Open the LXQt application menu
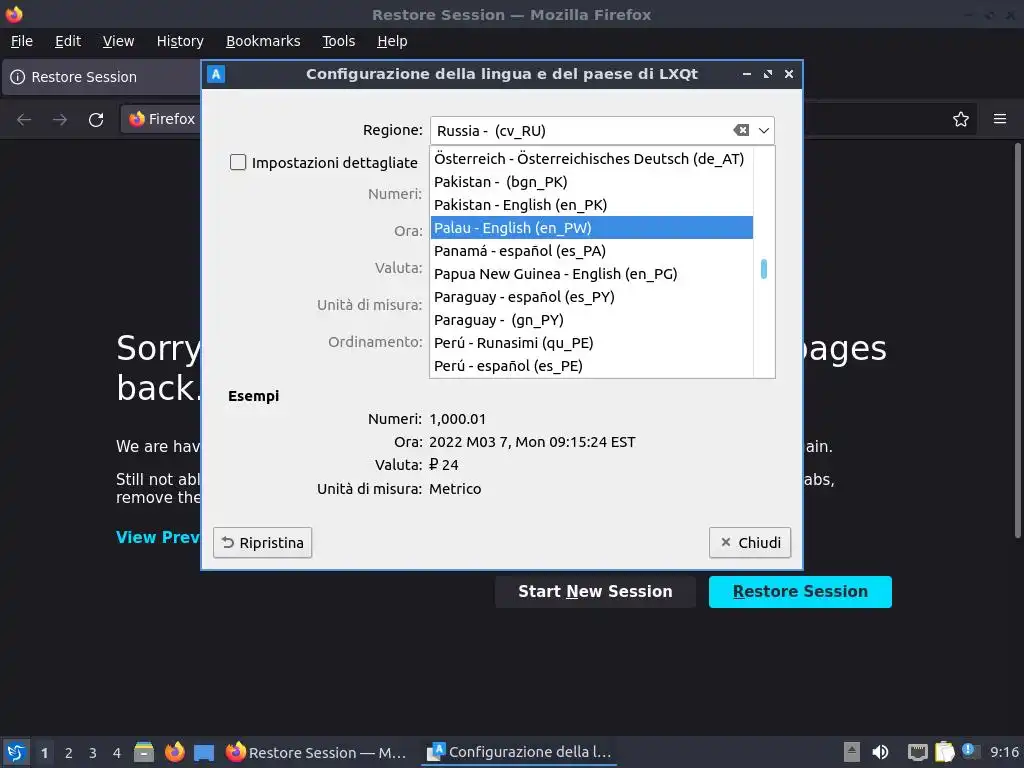The height and width of the screenshot is (768, 1024). point(16,752)
